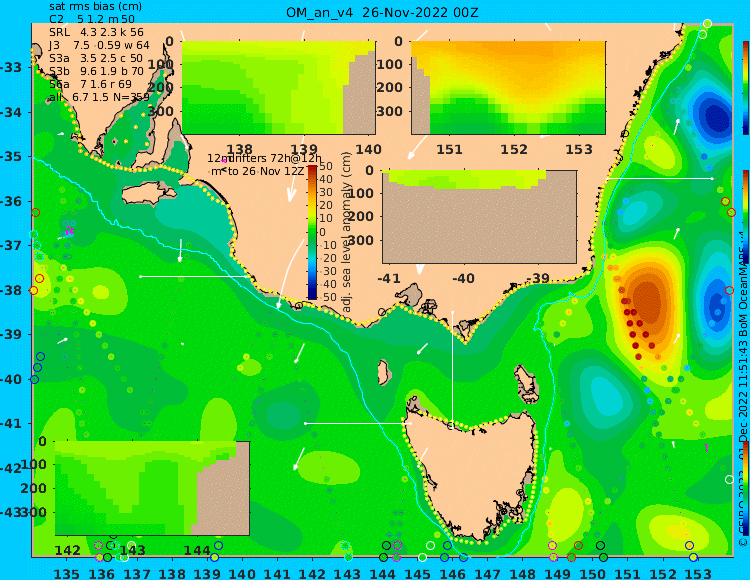
Task: Click the "sat rms bias (cm)" header
Action: coord(96,7)
